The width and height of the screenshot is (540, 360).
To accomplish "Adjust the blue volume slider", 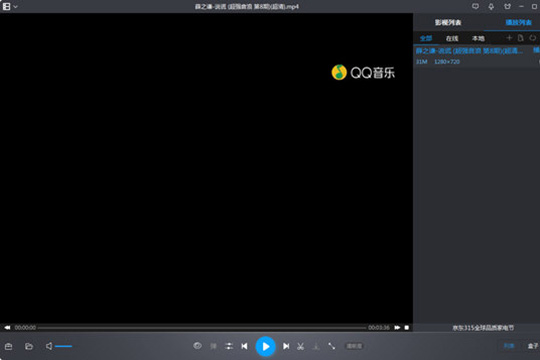I will tap(63, 346).
